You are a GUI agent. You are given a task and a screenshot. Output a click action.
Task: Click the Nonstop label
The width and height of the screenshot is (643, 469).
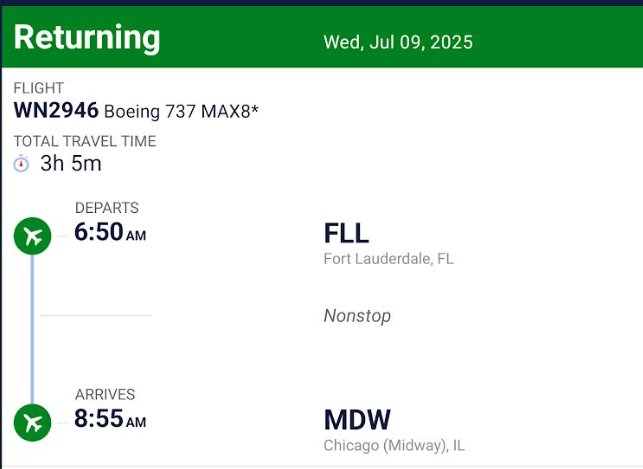click(x=357, y=316)
